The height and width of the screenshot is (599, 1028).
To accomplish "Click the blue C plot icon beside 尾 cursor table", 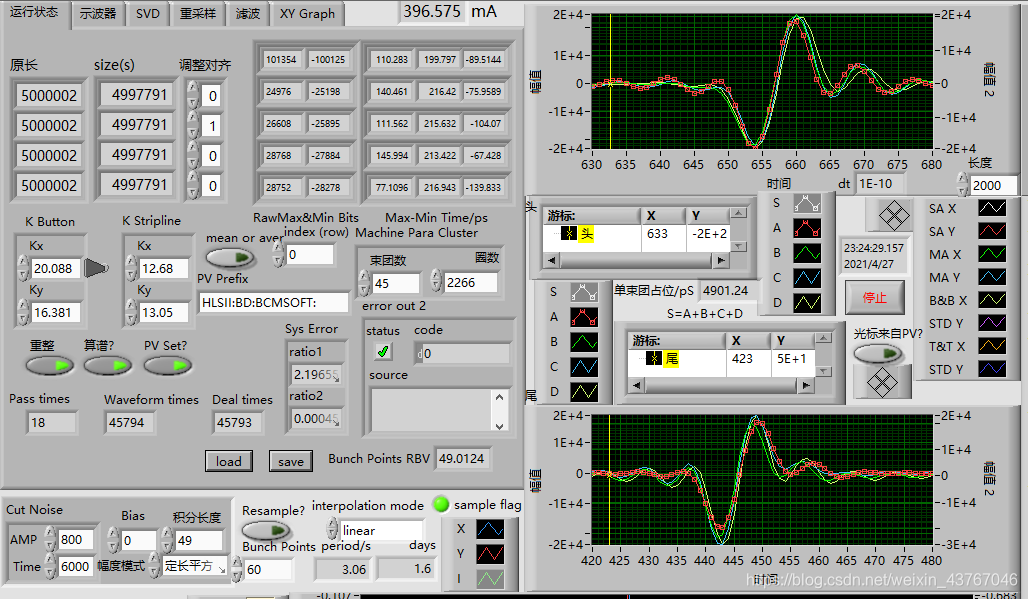I will coord(583,367).
